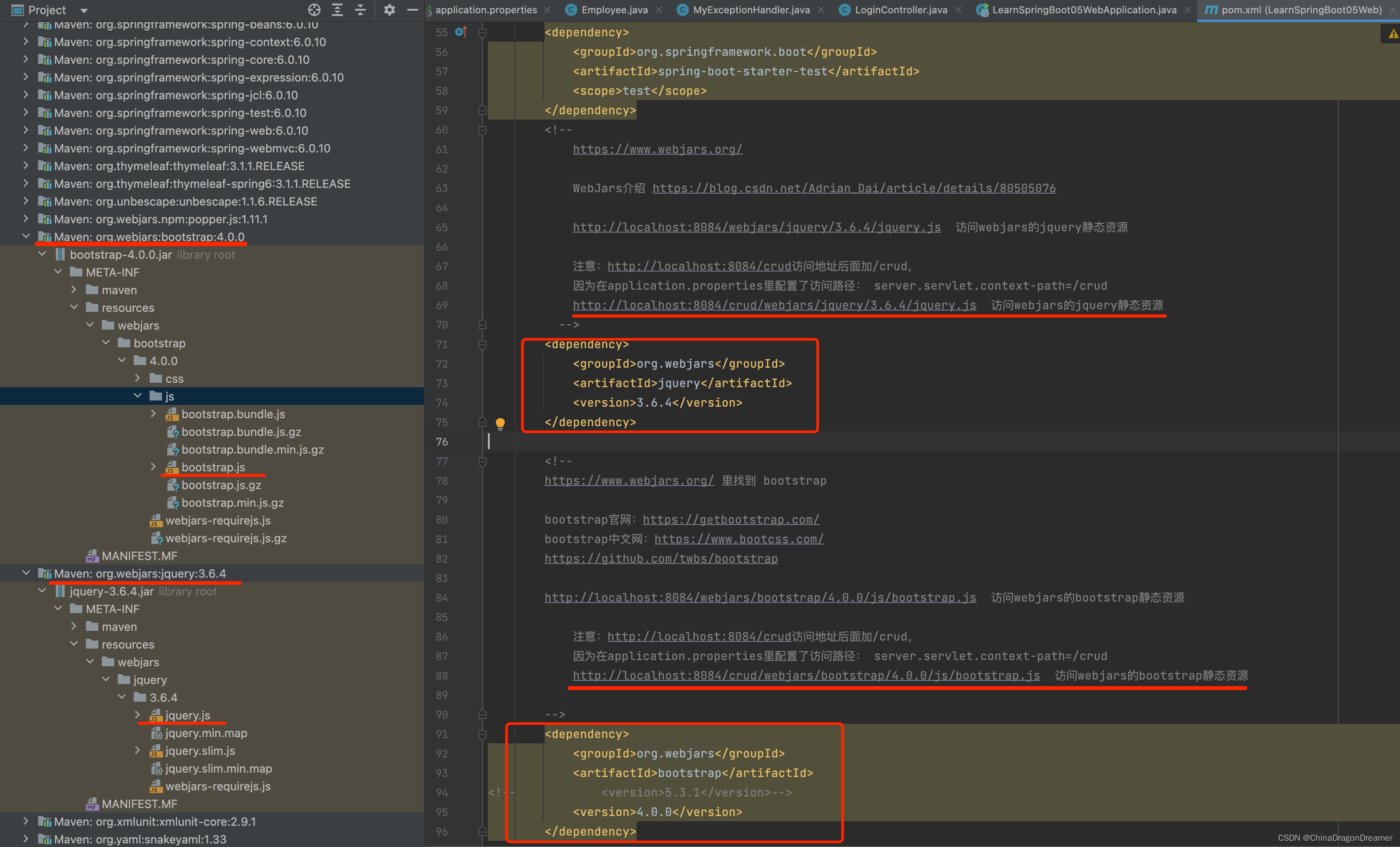Switch to Employee.java tab
This screenshot has height=847, width=1400.
[614, 10]
